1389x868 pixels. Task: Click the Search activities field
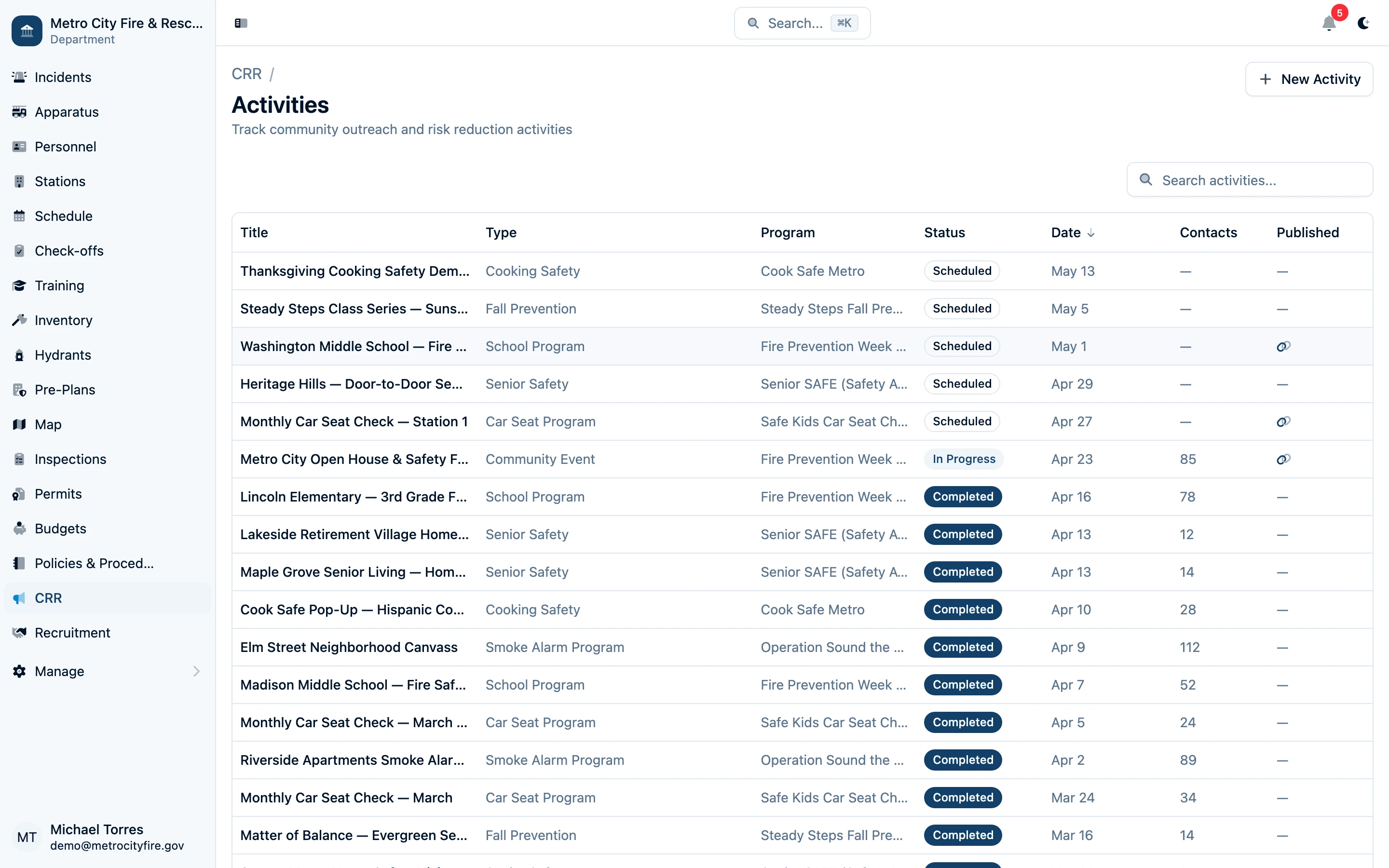(1250, 180)
